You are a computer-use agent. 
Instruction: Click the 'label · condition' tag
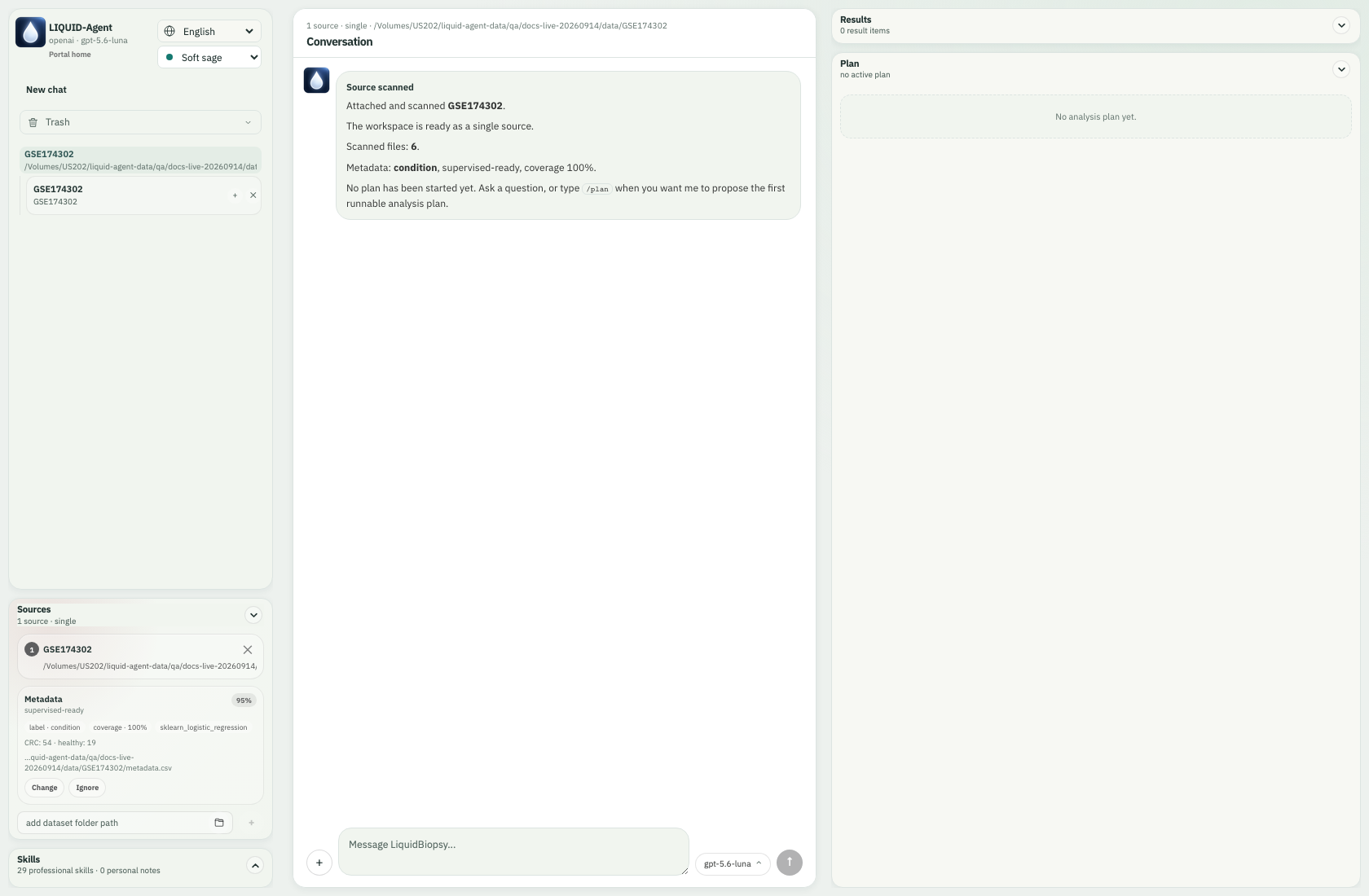tap(55, 727)
